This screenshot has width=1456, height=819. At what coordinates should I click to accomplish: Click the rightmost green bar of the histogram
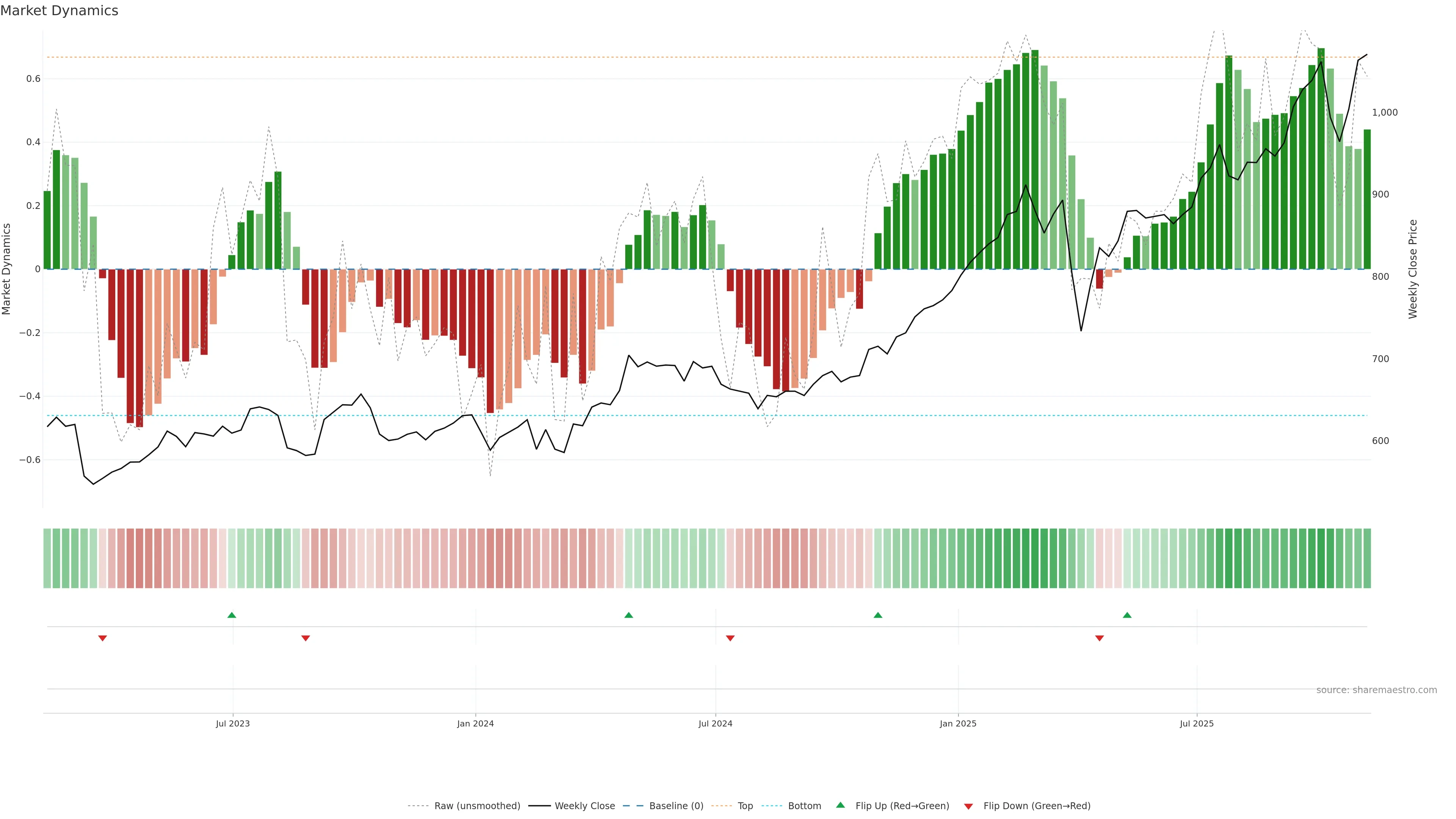tap(1367, 199)
